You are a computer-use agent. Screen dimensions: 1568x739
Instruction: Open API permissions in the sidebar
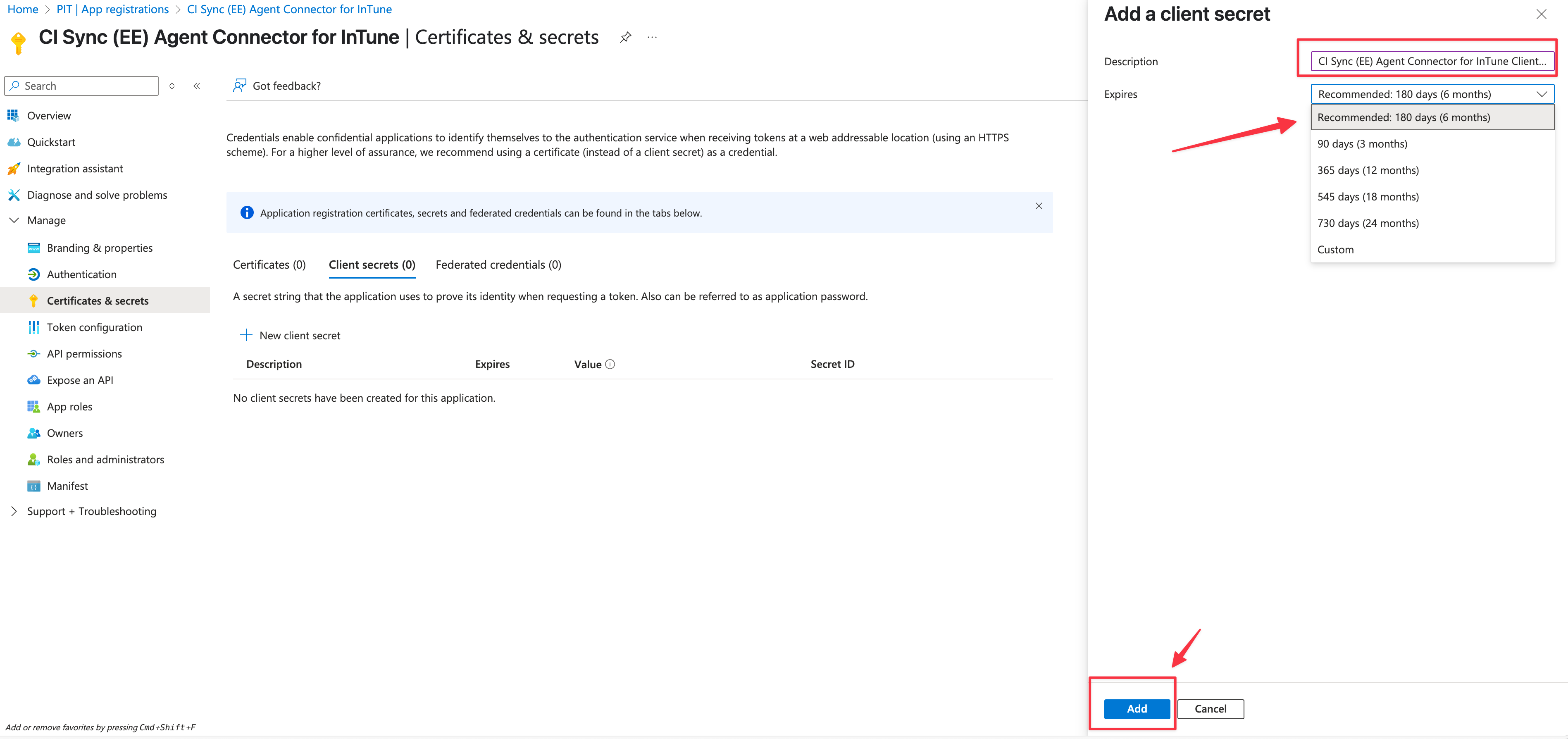[84, 354]
